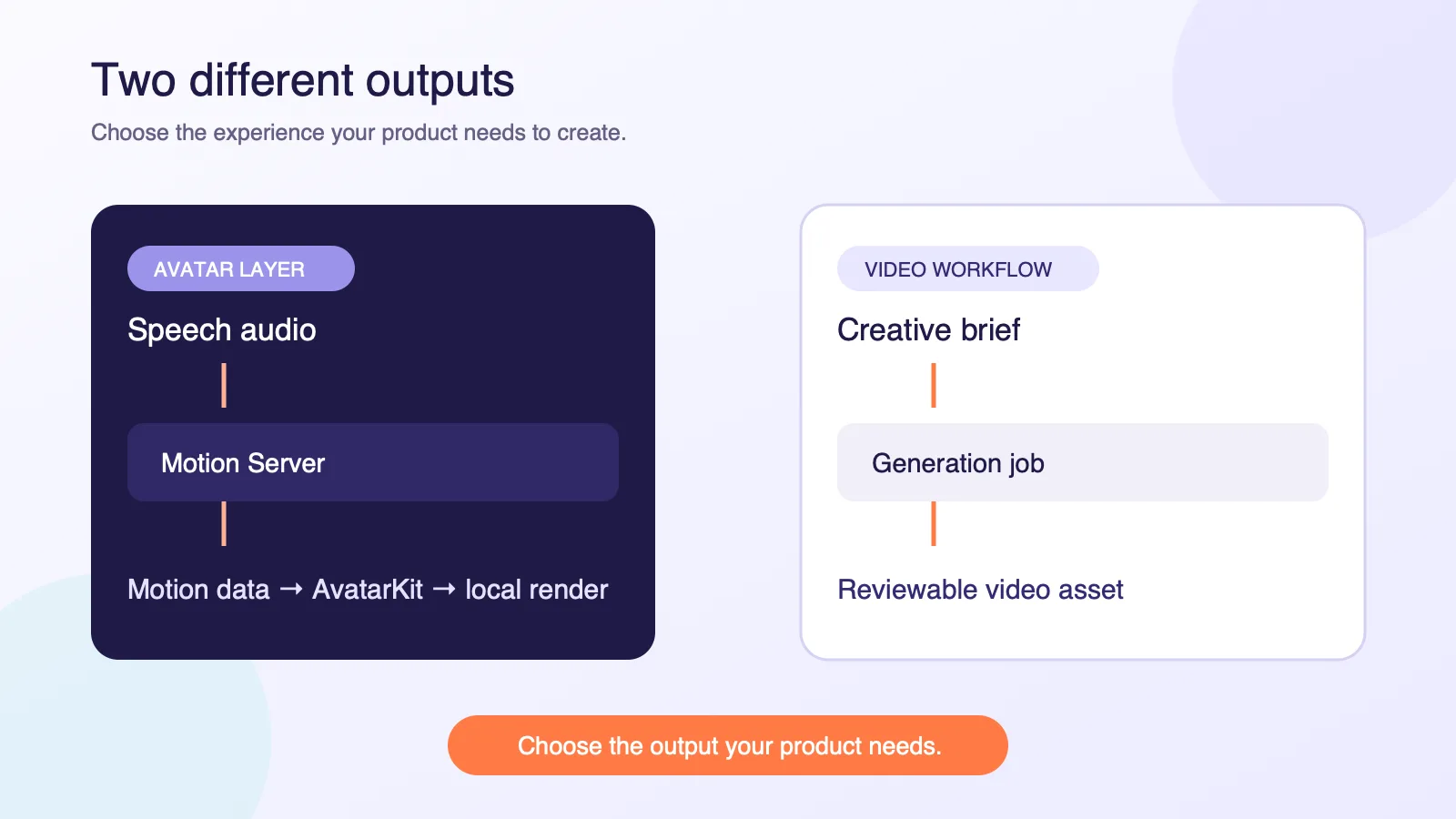
Task: Click the 'Reviewable video asset' text
Action: click(980, 590)
